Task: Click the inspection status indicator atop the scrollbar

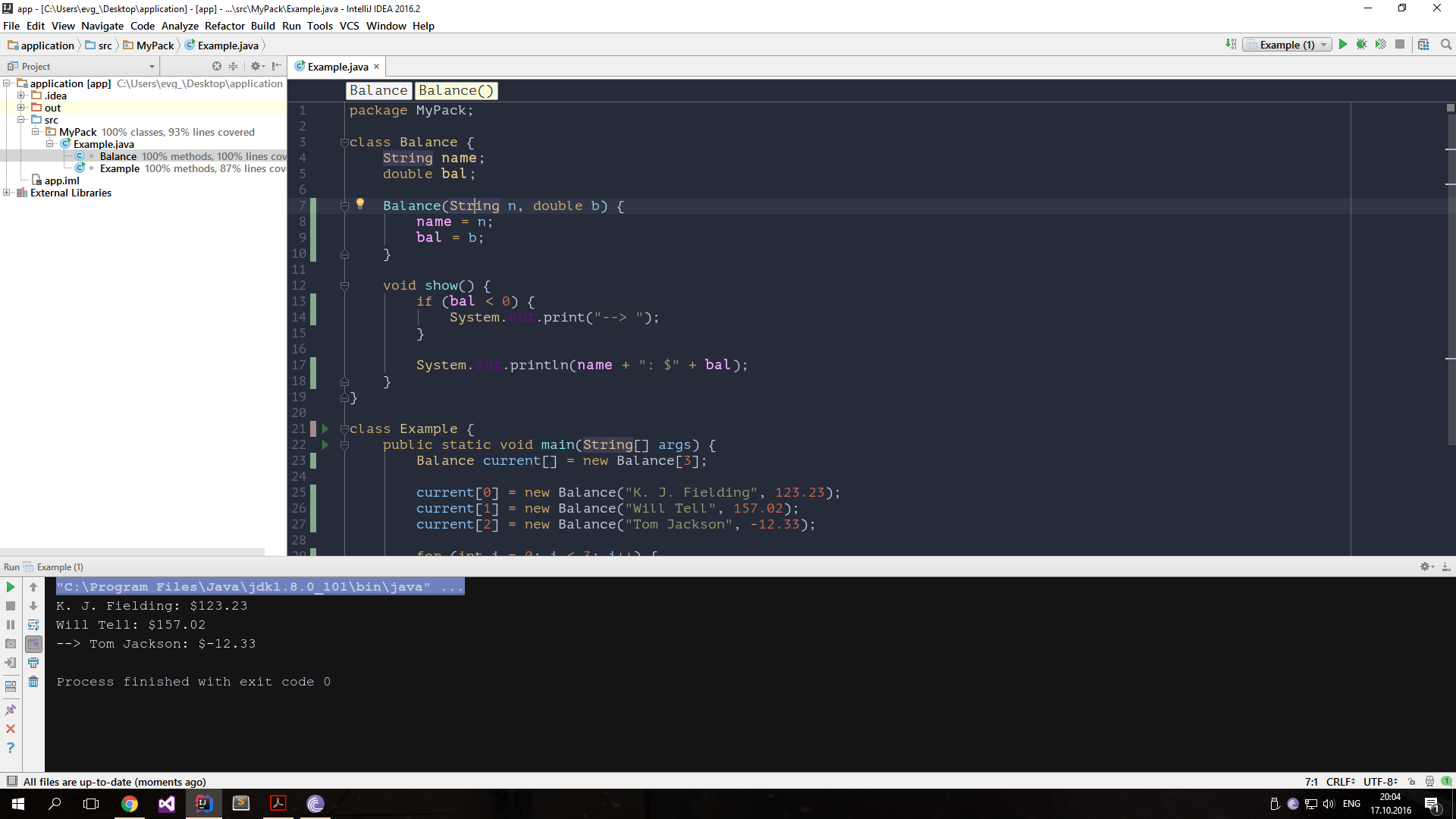Action: pyautogui.click(x=1450, y=108)
